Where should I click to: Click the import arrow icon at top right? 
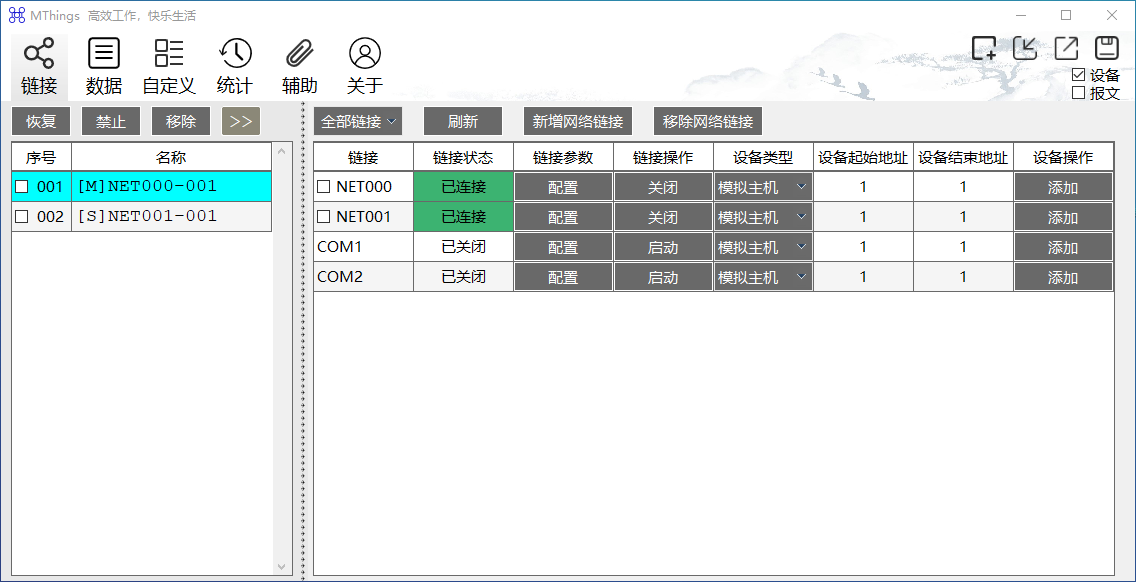coord(1025,48)
